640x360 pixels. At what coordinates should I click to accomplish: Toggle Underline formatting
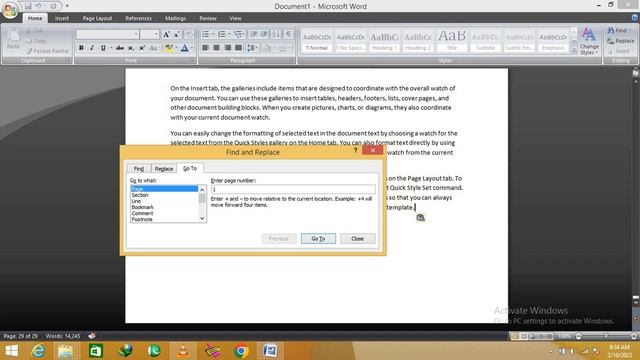pyautogui.click(x=103, y=48)
